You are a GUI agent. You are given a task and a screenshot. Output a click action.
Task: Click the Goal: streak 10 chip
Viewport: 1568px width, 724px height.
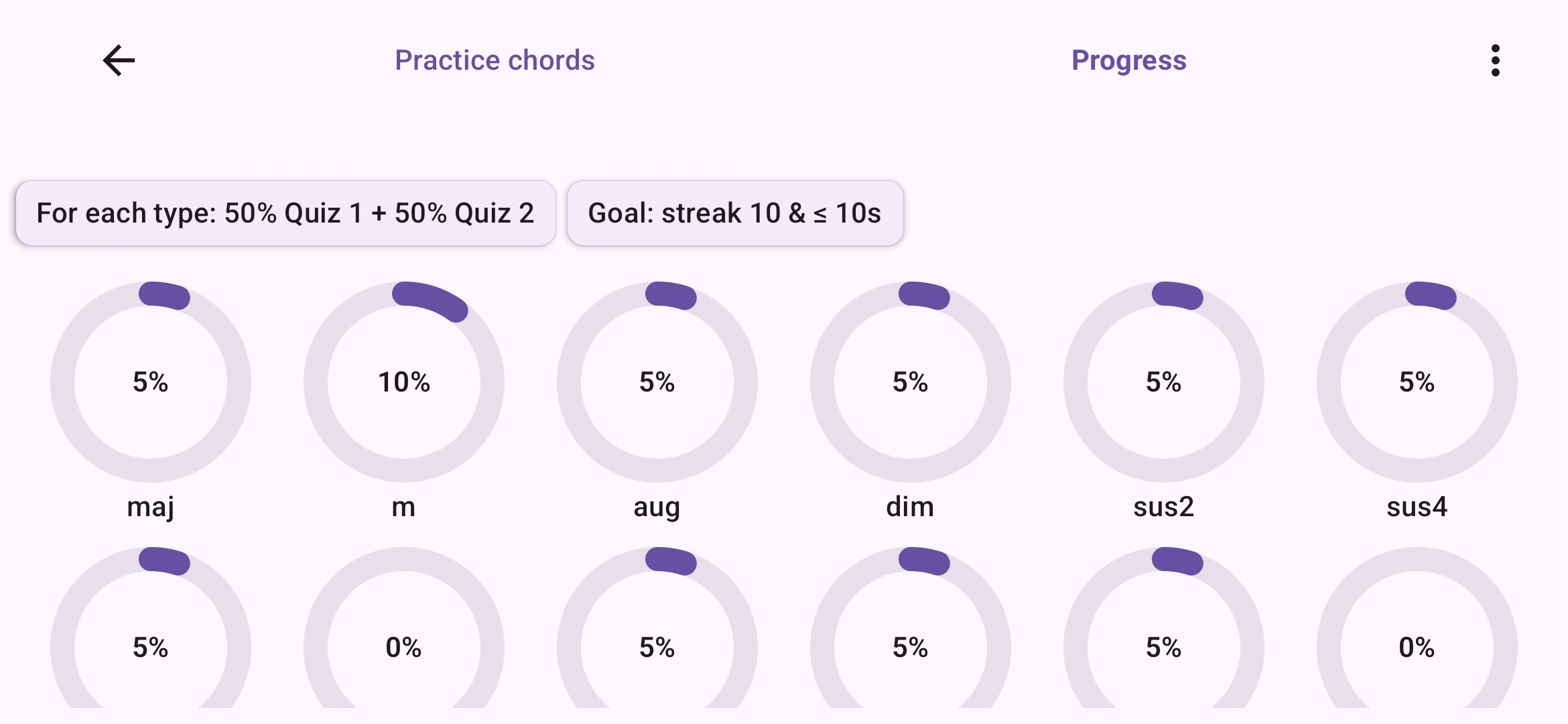pos(735,213)
